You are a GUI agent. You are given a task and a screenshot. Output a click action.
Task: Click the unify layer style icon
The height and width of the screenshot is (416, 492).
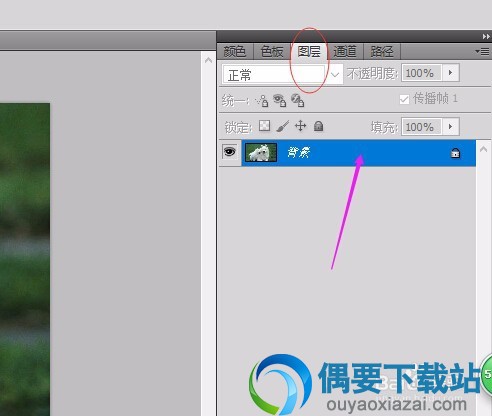[297, 100]
